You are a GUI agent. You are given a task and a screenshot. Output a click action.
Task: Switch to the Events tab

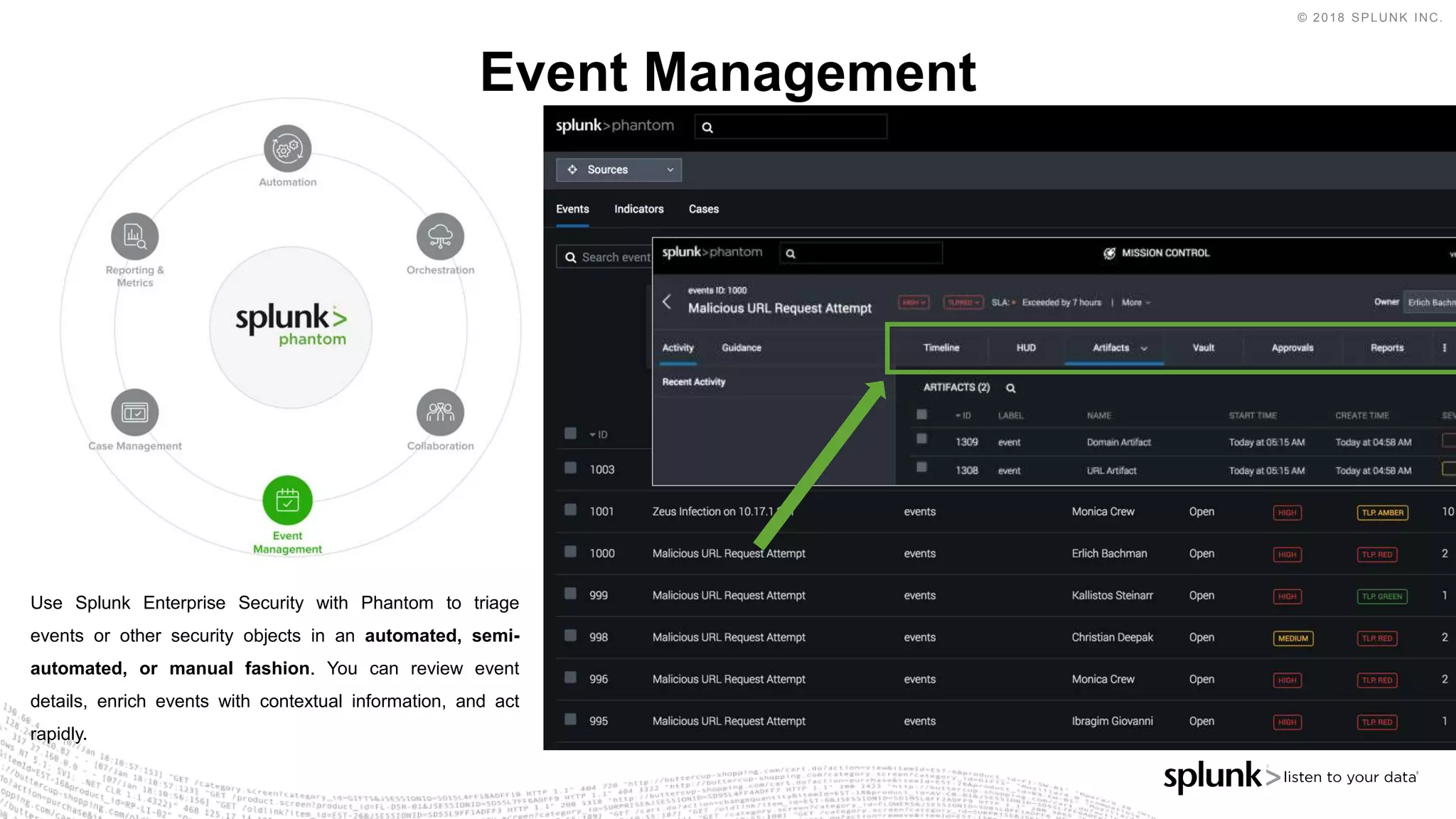coord(572,209)
